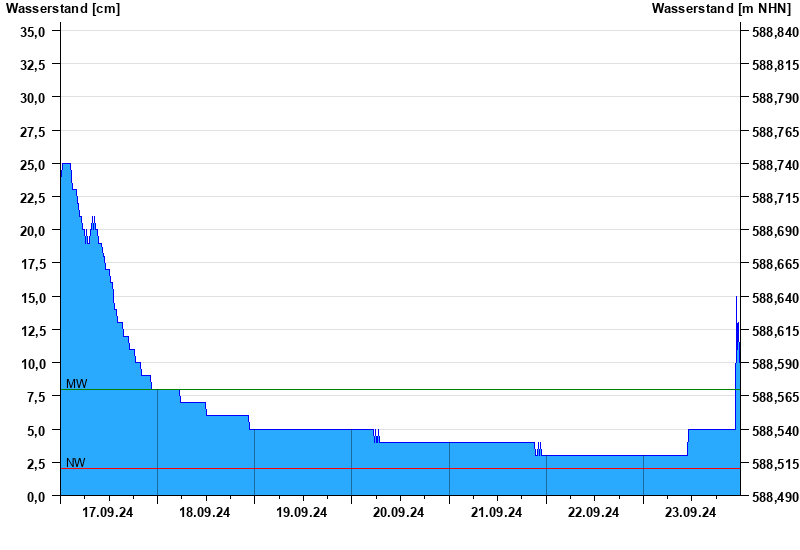Click the 588,615 right axis value
Viewport: 800px width, 550px height.
coord(775,331)
